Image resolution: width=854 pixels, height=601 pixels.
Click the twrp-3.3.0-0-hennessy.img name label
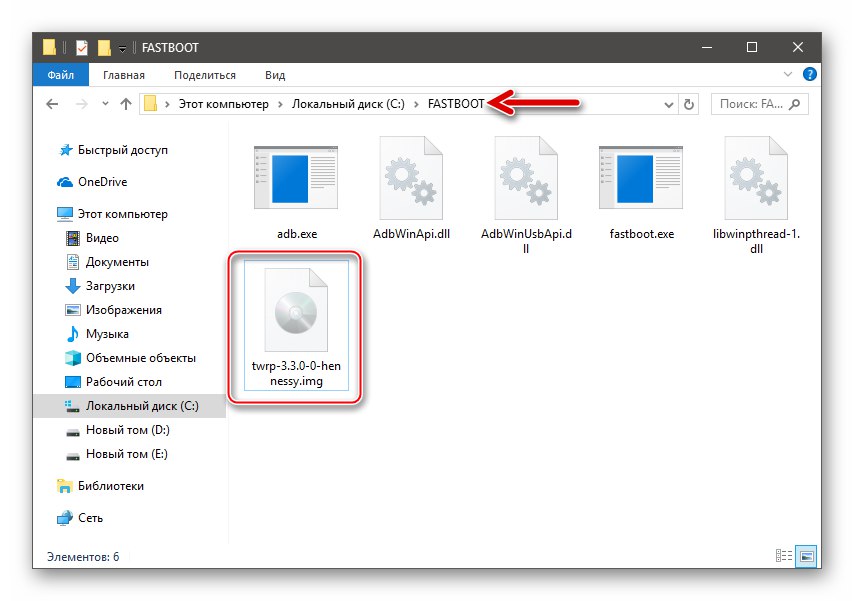[x=296, y=373]
